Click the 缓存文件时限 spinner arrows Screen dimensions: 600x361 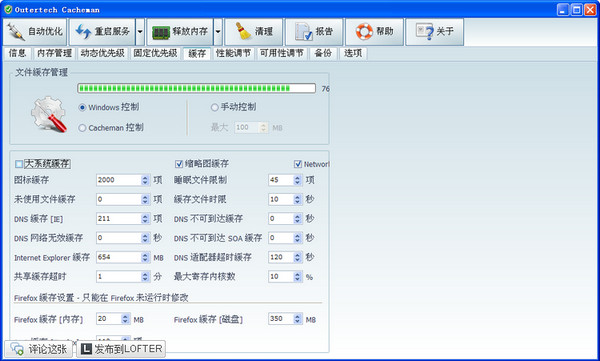pyautogui.click(x=298, y=199)
